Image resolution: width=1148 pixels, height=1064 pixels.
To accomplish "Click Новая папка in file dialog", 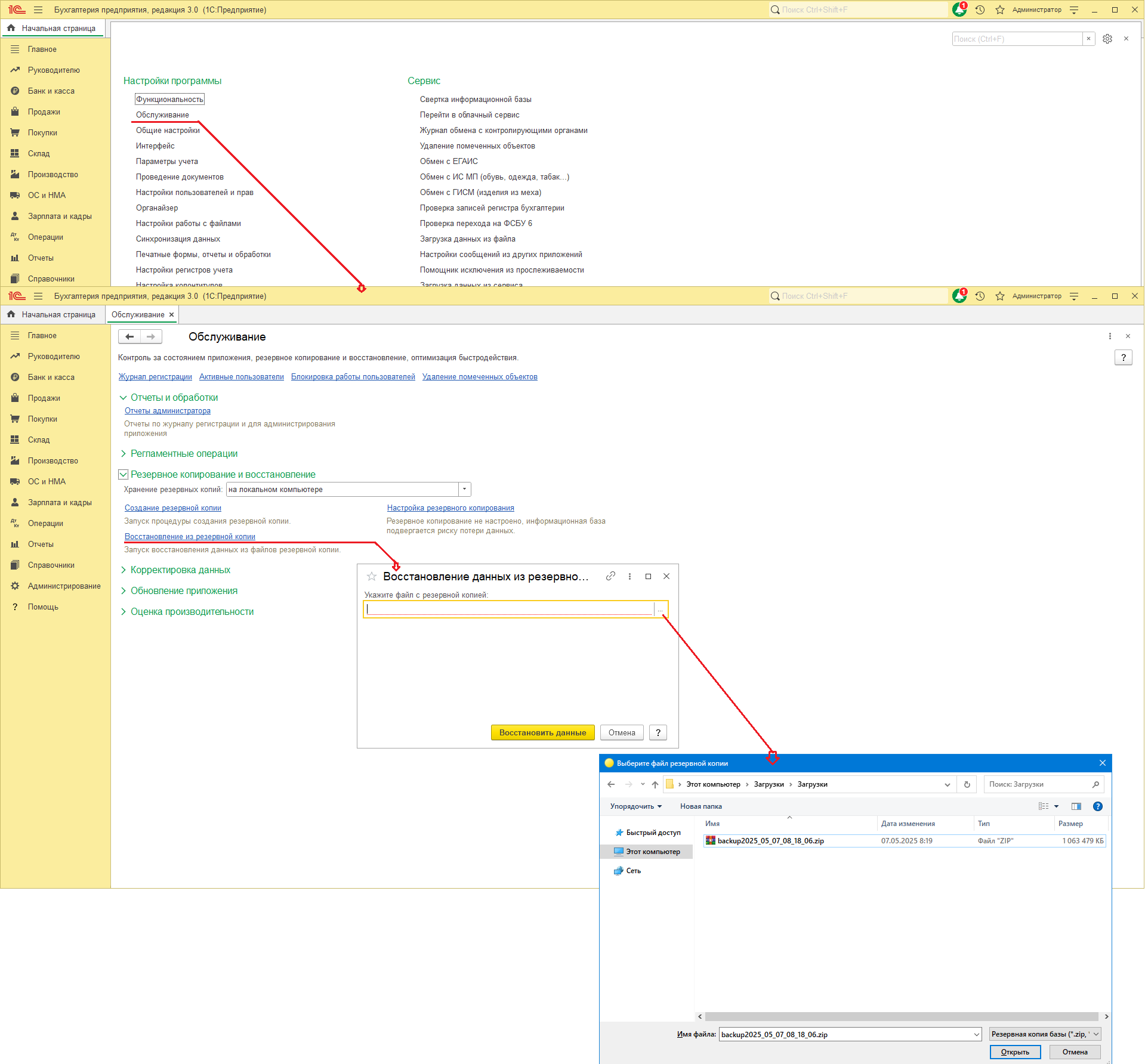I will pyautogui.click(x=701, y=806).
